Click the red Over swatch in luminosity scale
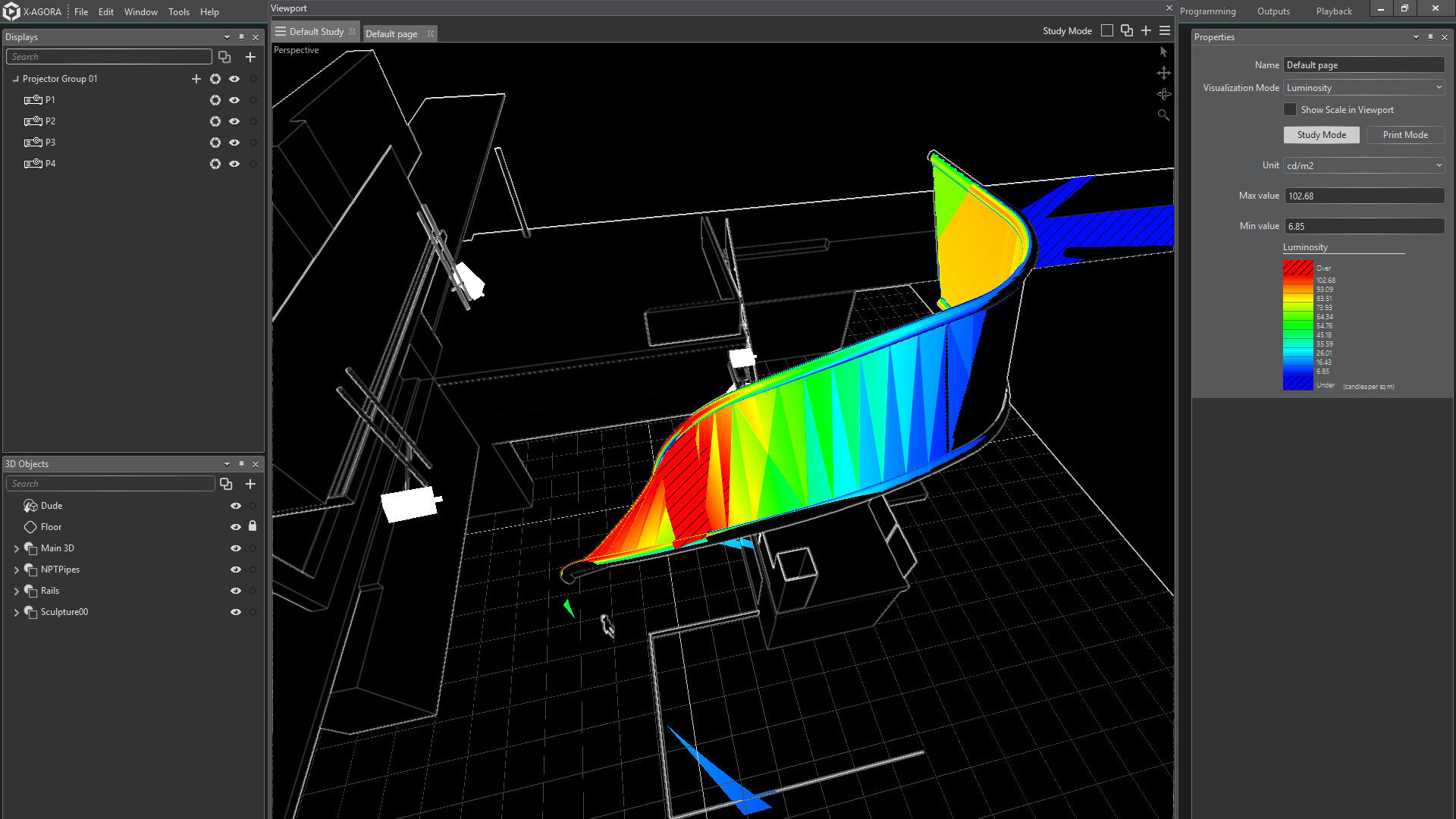This screenshot has height=819, width=1456. coord(1298,268)
